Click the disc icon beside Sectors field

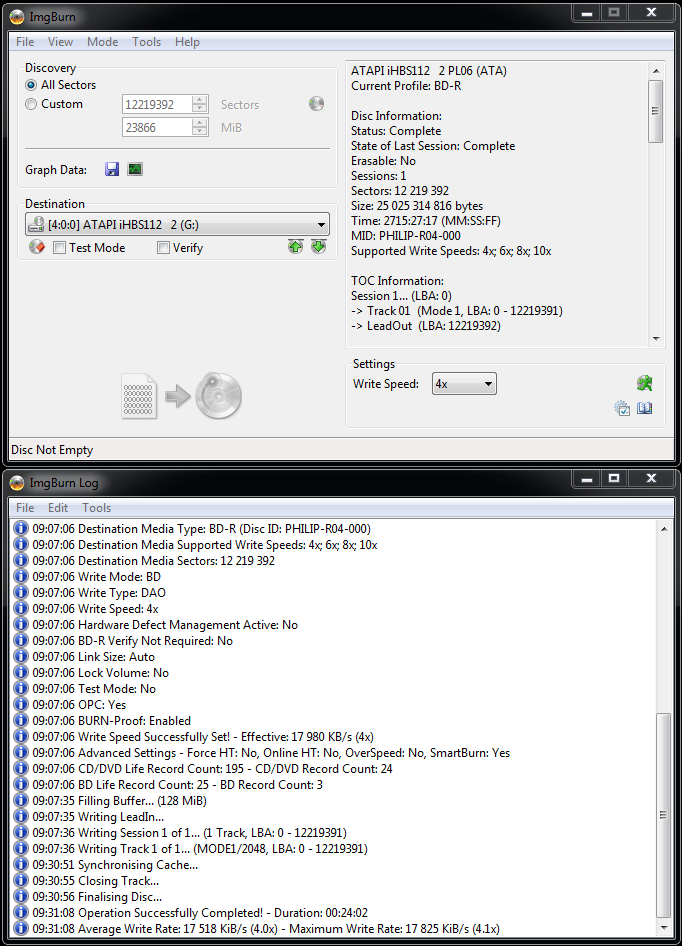click(316, 104)
